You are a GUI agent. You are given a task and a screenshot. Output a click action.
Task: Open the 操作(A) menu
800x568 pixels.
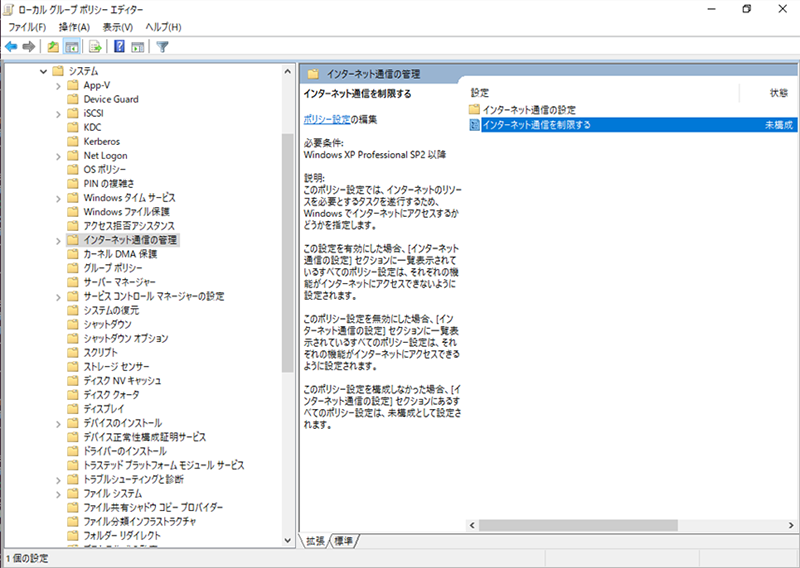(74, 27)
